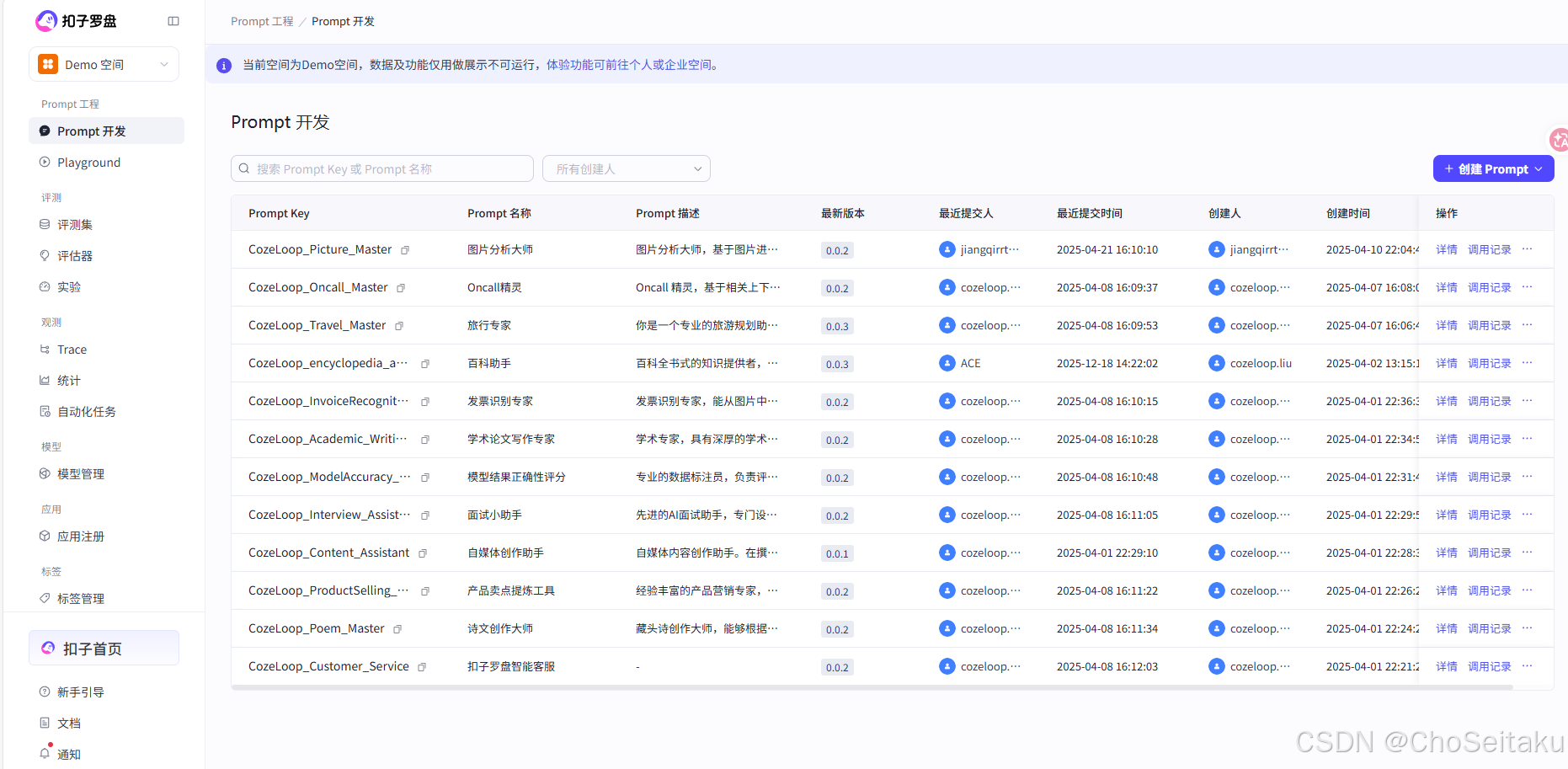Open the Prompt 开发 sidebar item
This screenshot has width=1568, height=769.
pos(106,131)
